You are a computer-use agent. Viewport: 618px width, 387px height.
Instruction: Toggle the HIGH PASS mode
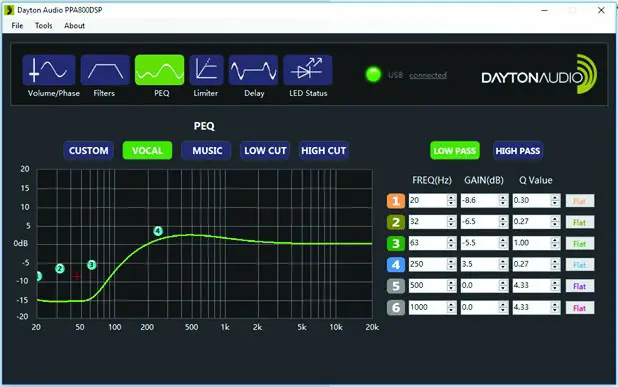click(518, 151)
